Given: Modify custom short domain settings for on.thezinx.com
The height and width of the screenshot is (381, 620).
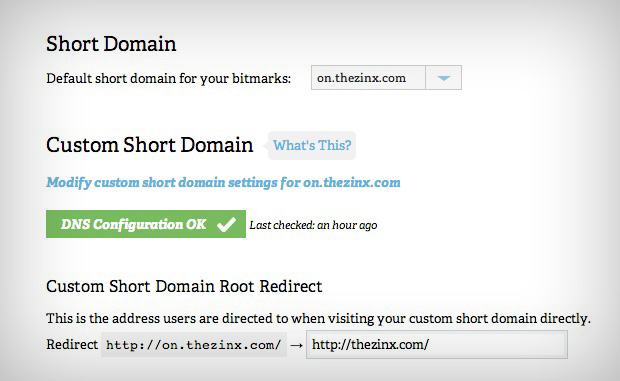Looking at the screenshot, I should [x=223, y=182].
